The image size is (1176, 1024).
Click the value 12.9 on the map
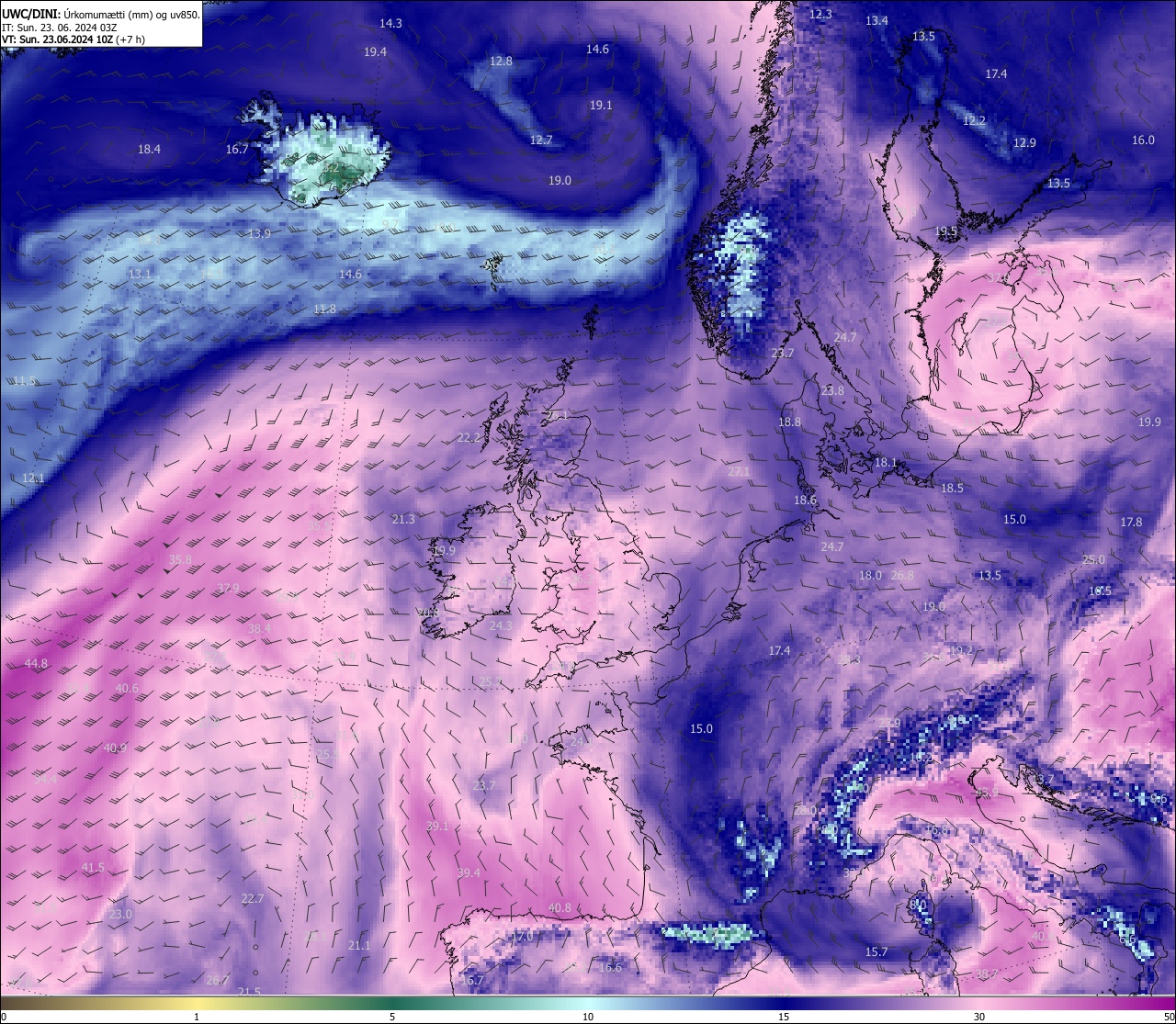tap(1024, 143)
